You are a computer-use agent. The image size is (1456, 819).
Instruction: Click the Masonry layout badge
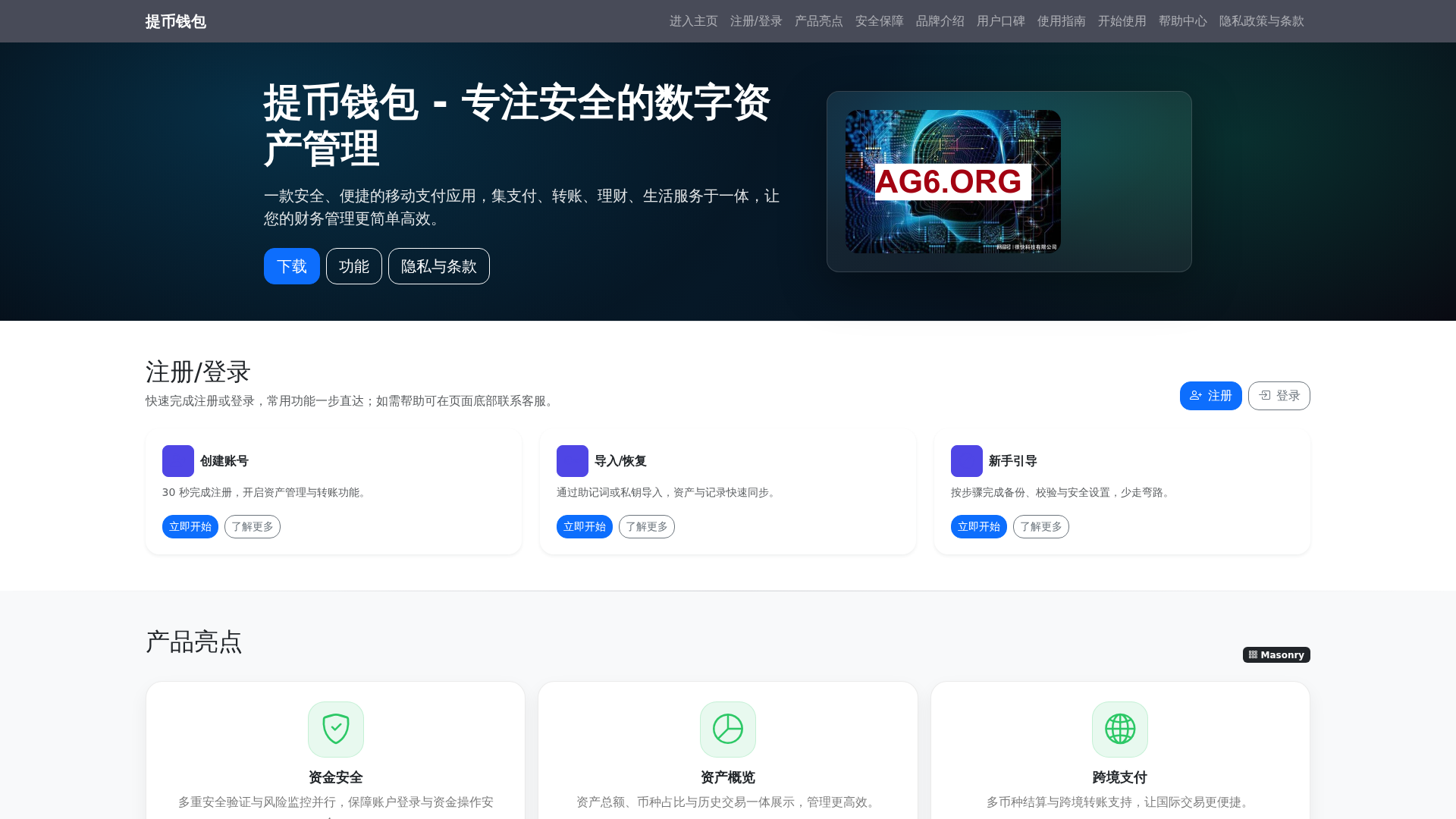[x=1276, y=654]
